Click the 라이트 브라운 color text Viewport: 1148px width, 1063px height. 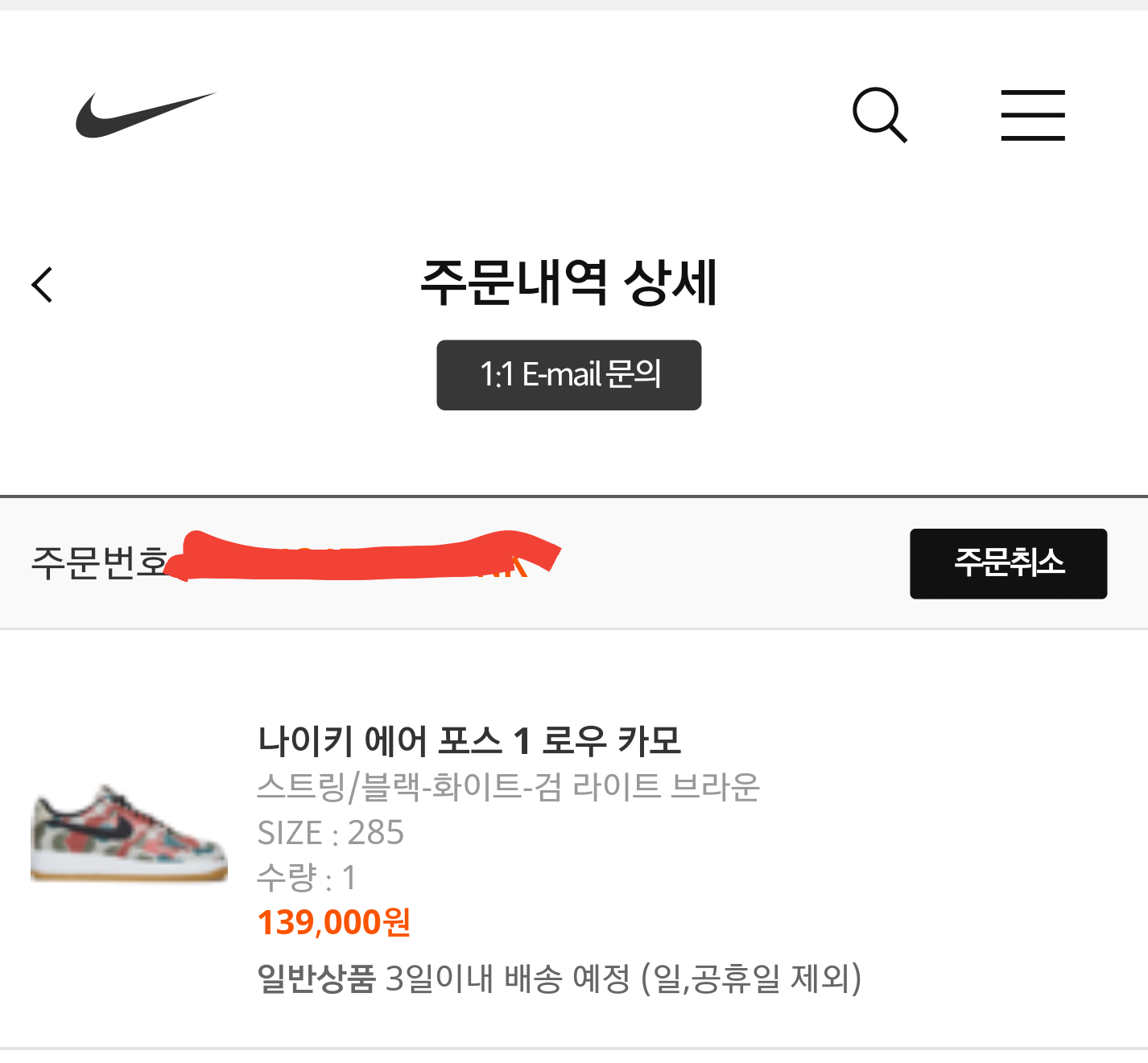click(x=666, y=786)
